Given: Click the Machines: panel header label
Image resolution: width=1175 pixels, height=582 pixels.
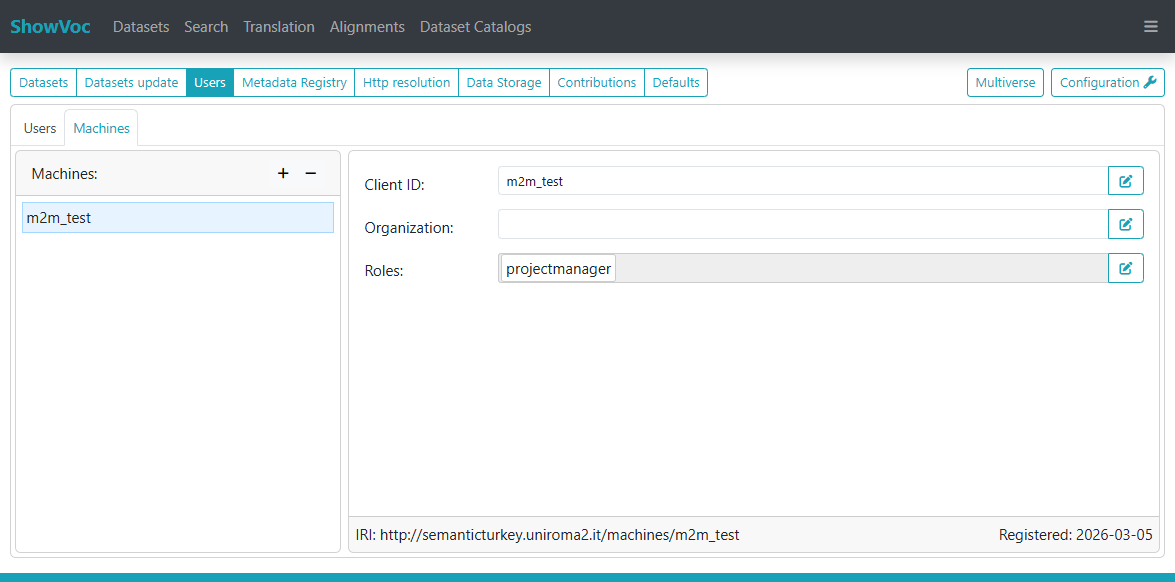Looking at the screenshot, I should 64,174.
